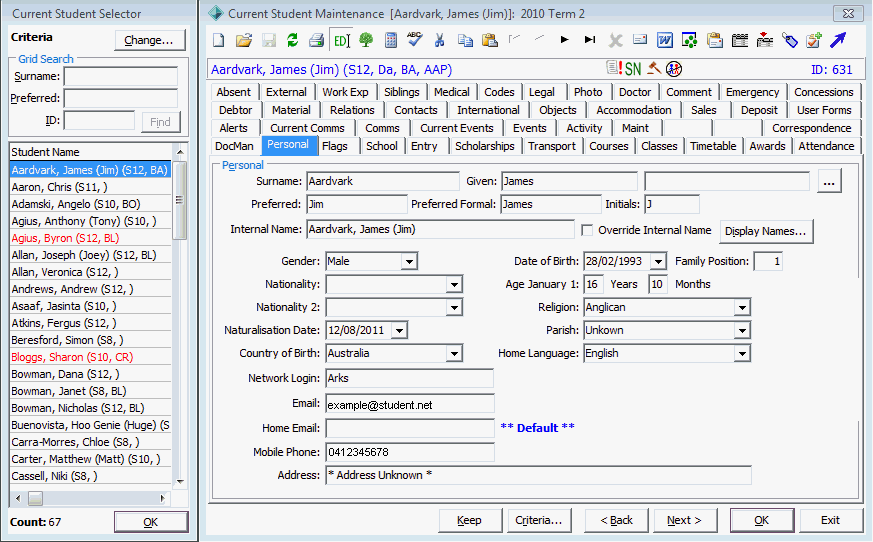Screen dimensions: 873x542
Task: Switch to the Medical tab
Action: pos(452,92)
